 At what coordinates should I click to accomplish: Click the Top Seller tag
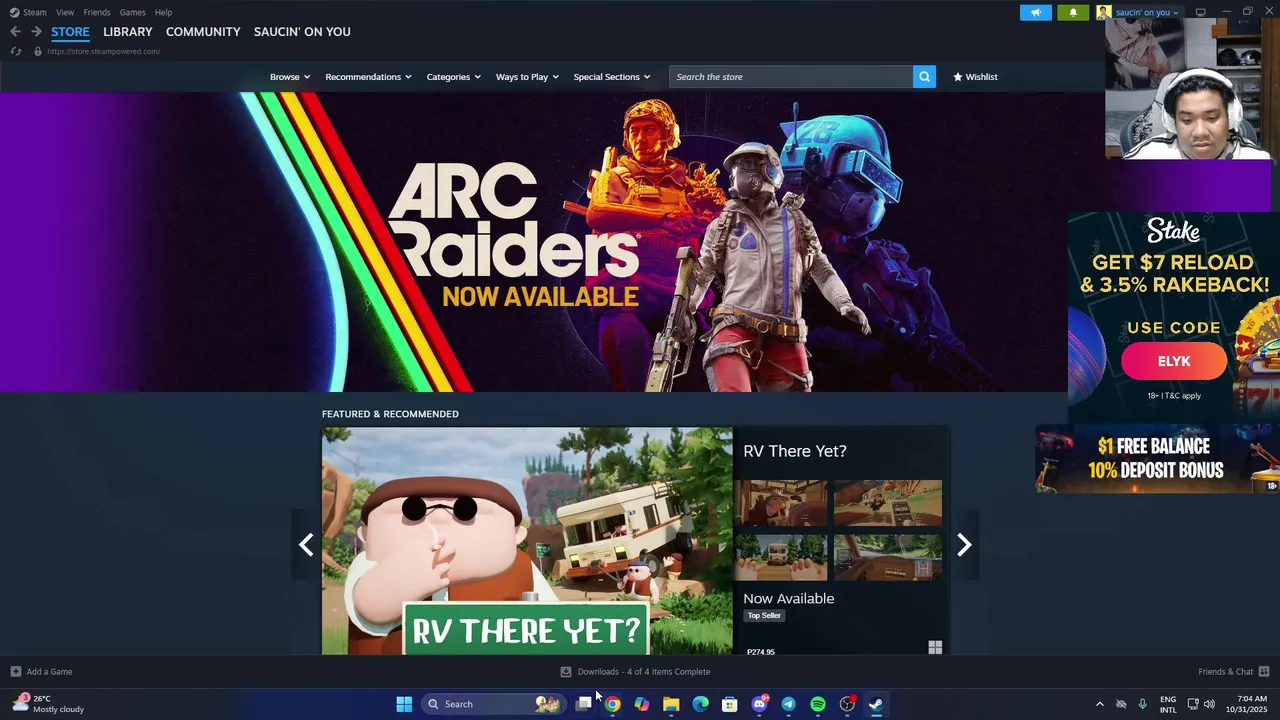click(x=764, y=615)
